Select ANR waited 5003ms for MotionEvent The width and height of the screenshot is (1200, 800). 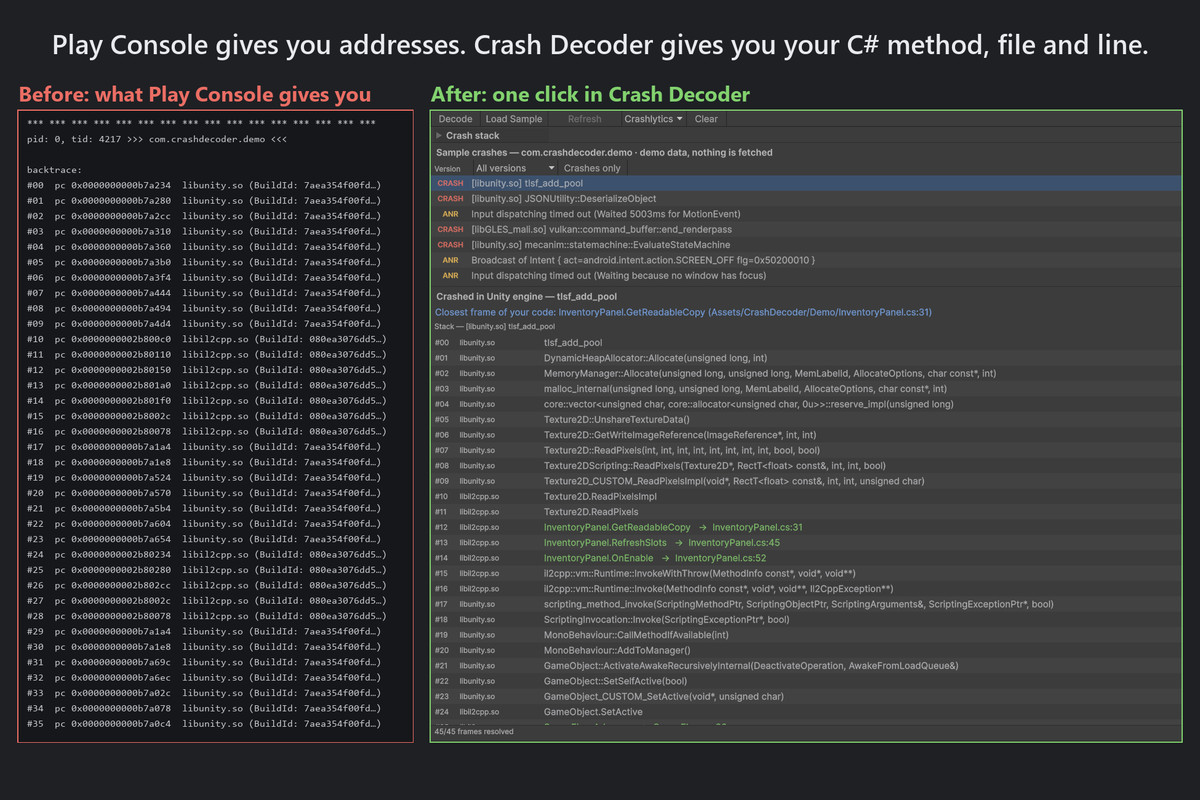[x=807, y=214]
